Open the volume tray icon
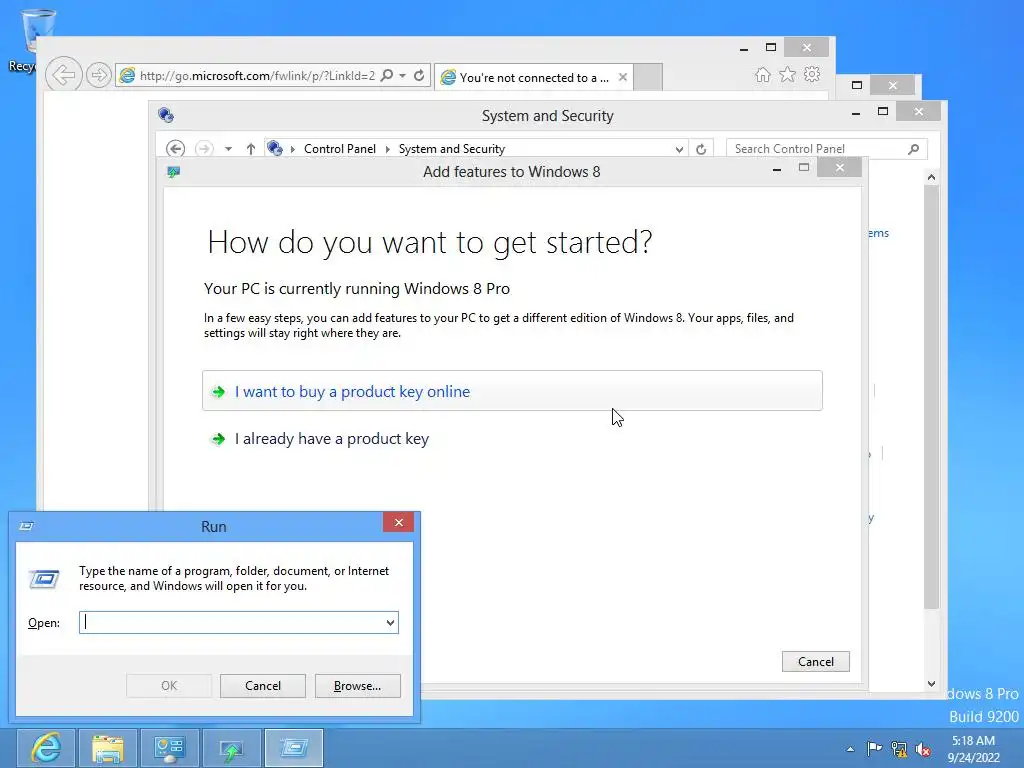This screenshot has height=768, width=1024. point(923,749)
